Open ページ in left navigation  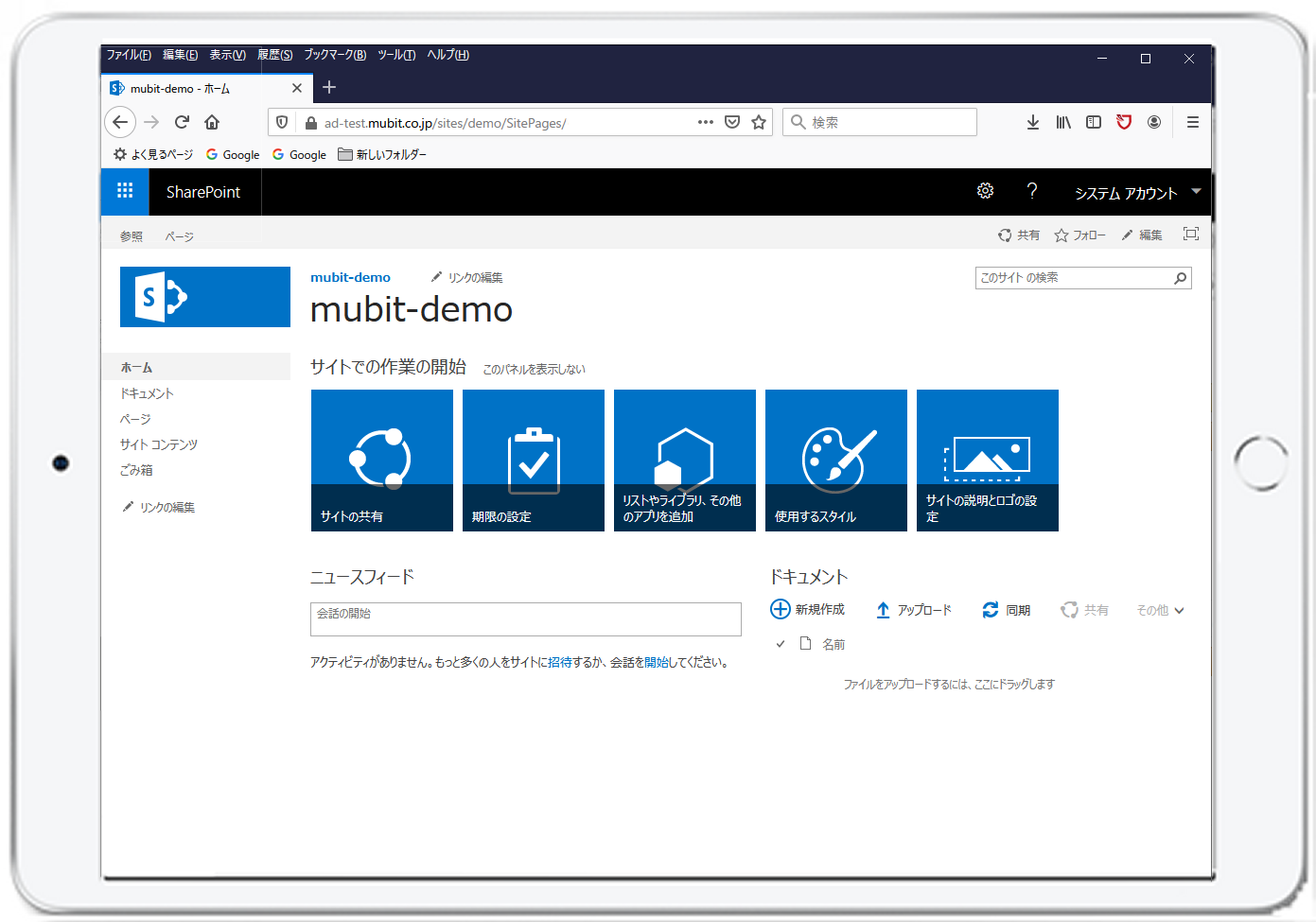point(135,419)
